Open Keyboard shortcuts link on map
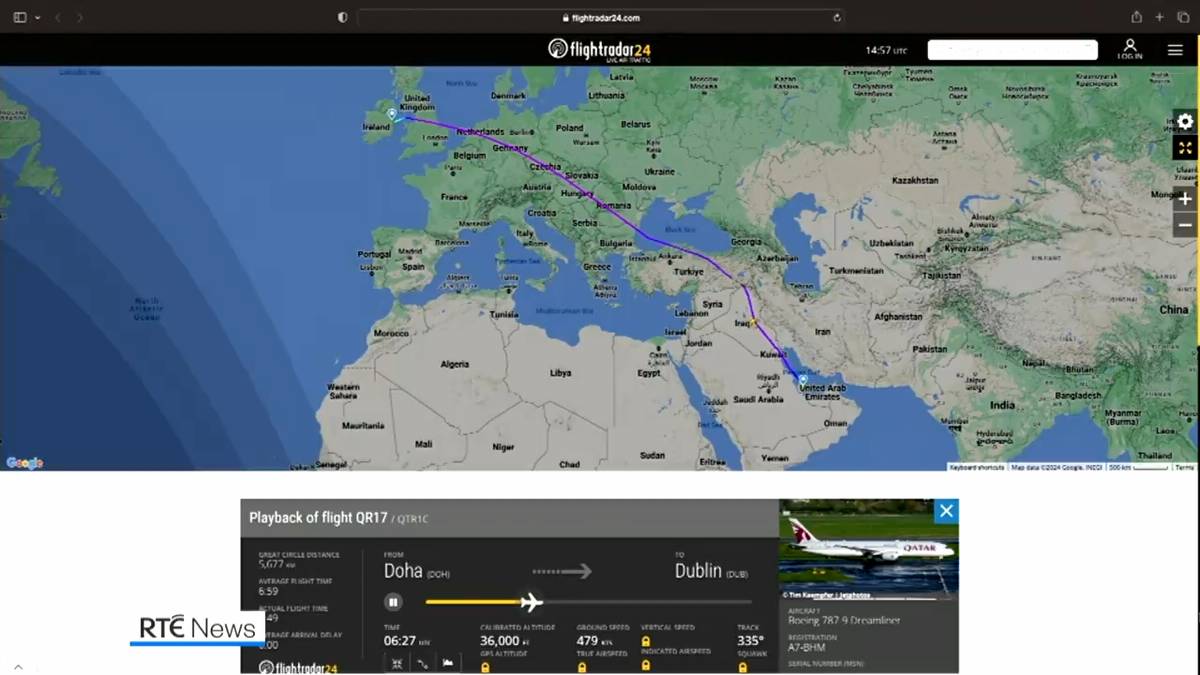Viewport: 1200px width, 675px height. pos(976,467)
